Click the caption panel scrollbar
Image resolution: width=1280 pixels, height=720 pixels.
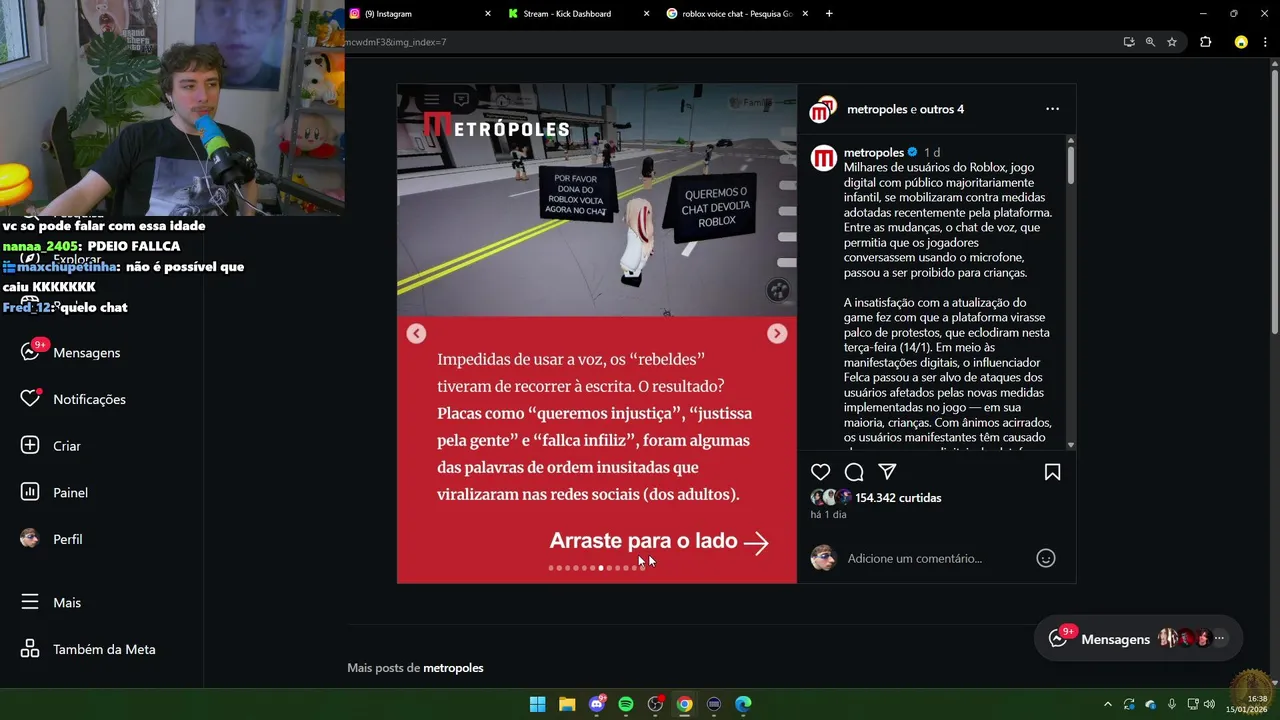1071,165
